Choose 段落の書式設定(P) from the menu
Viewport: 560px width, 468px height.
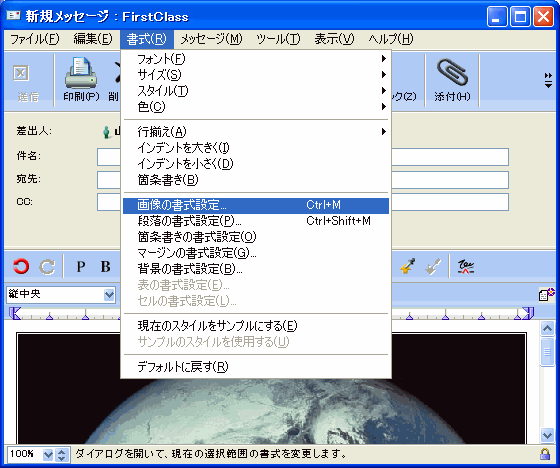(x=256, y=221)
